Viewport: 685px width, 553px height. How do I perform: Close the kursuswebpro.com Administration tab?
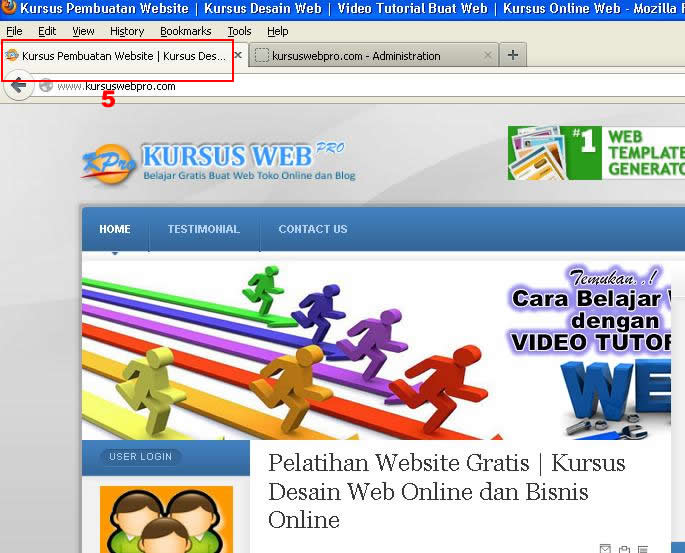[x=488, y=55]
